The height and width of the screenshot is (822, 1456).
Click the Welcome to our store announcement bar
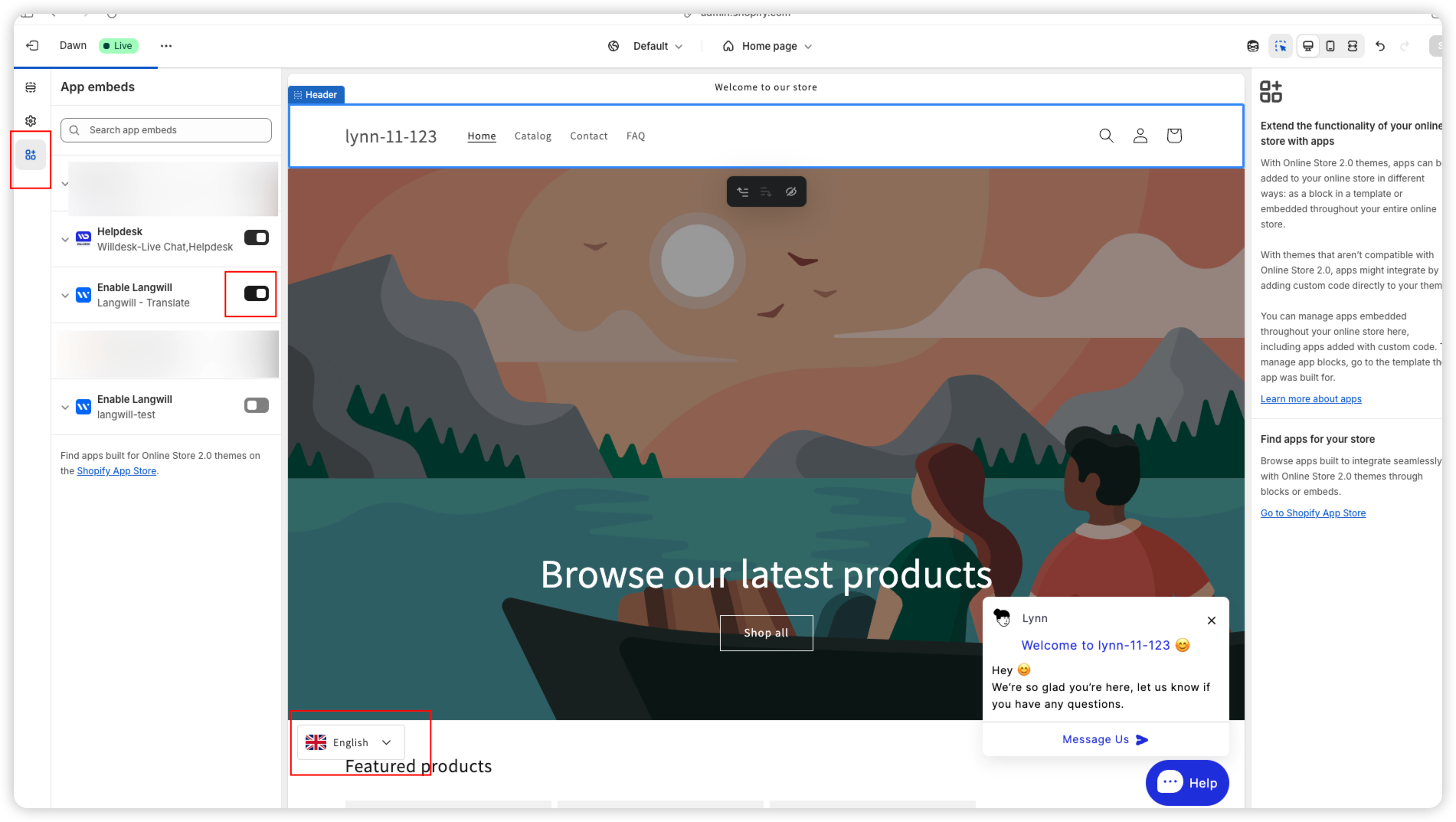pyautogui.click(x=766, y=87)
